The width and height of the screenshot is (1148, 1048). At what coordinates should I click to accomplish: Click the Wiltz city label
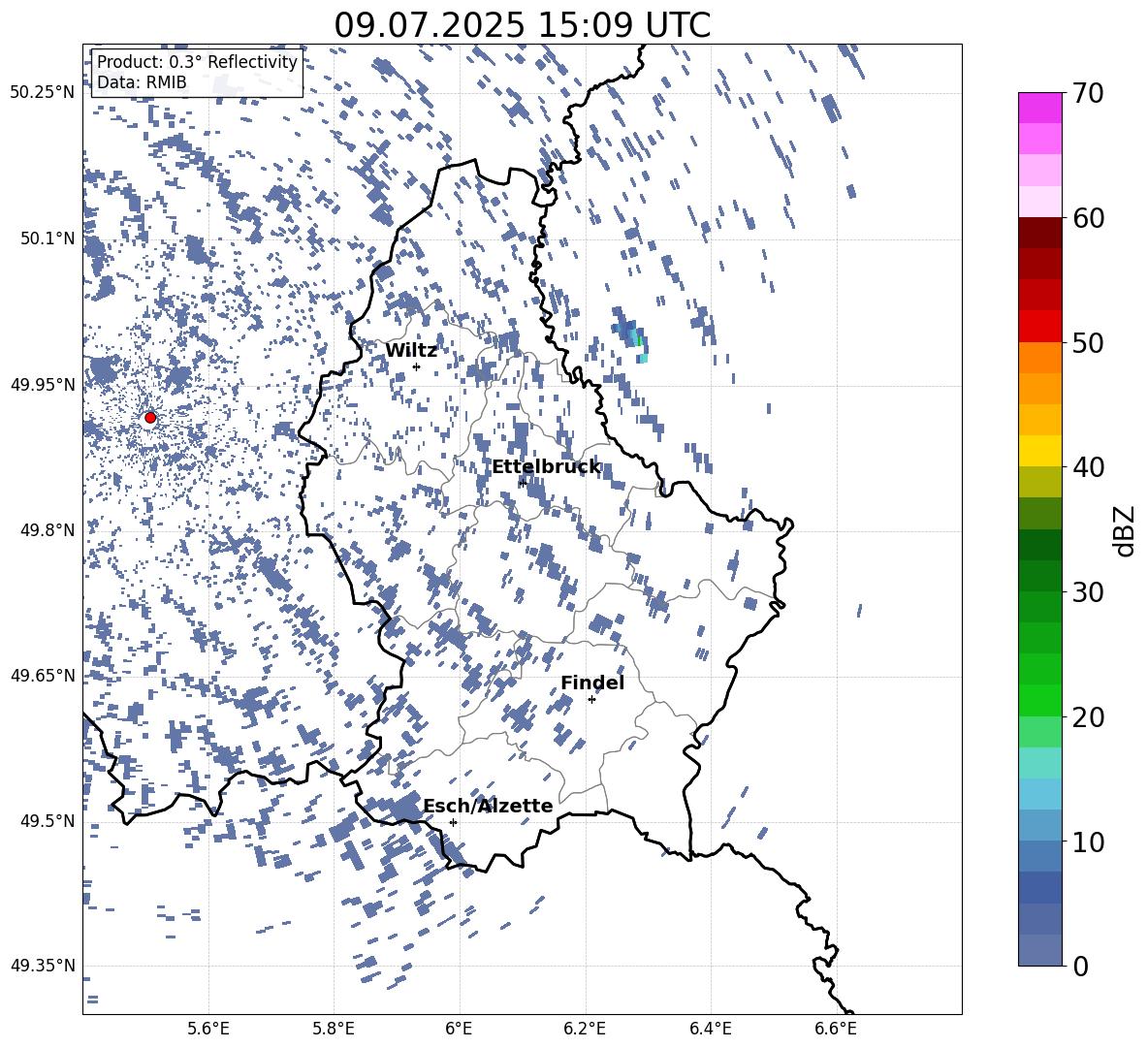(x=411, y=351)
